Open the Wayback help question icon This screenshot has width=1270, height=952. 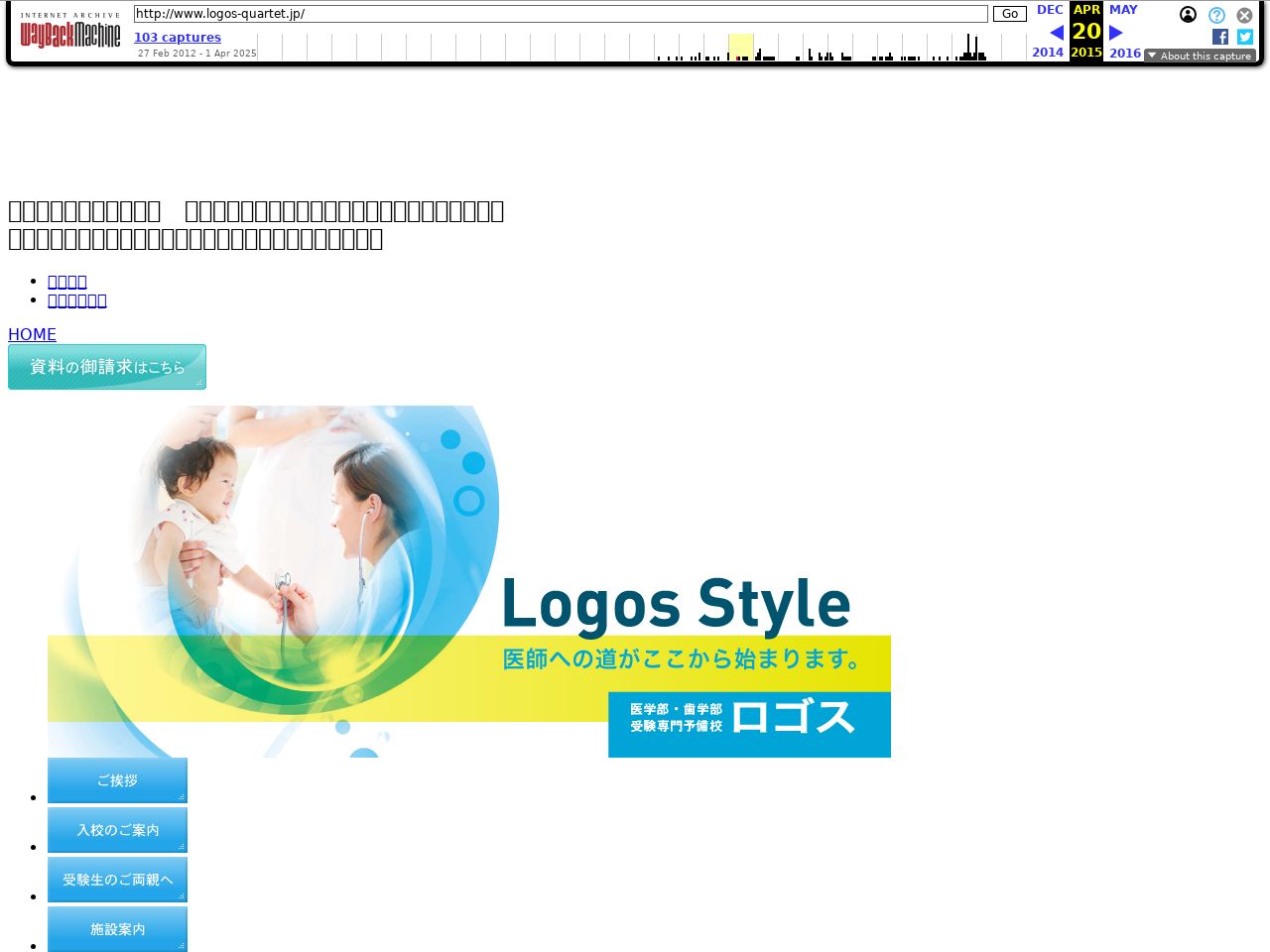click(x=1216, y=15)
